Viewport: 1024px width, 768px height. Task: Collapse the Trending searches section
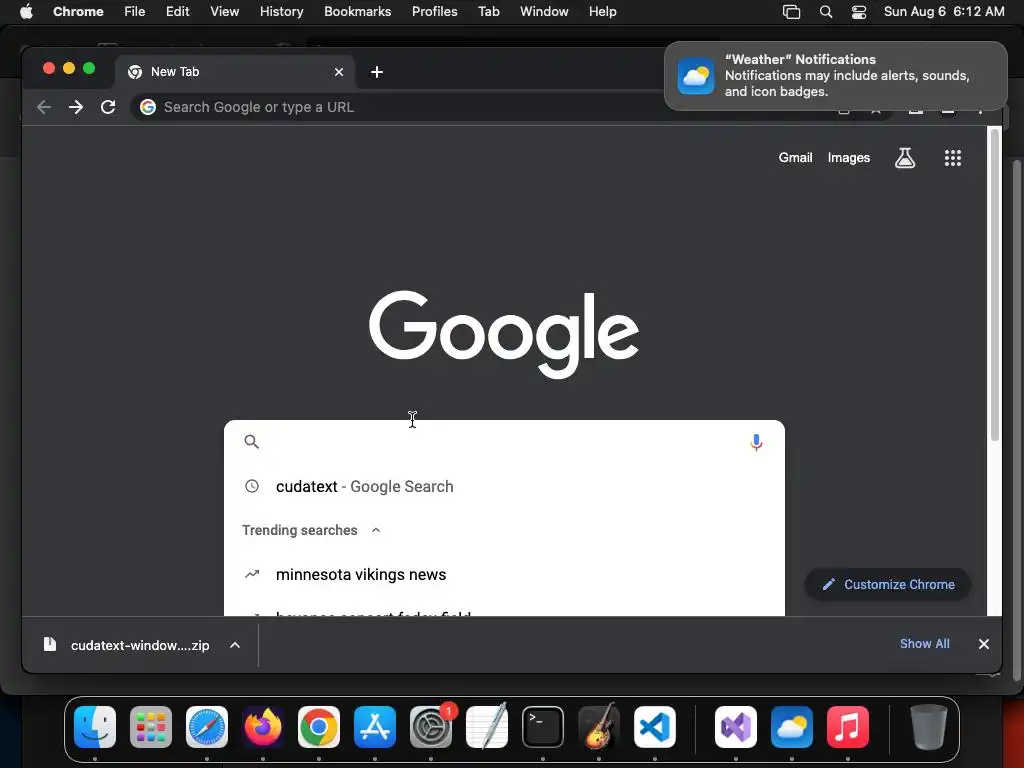376,530
